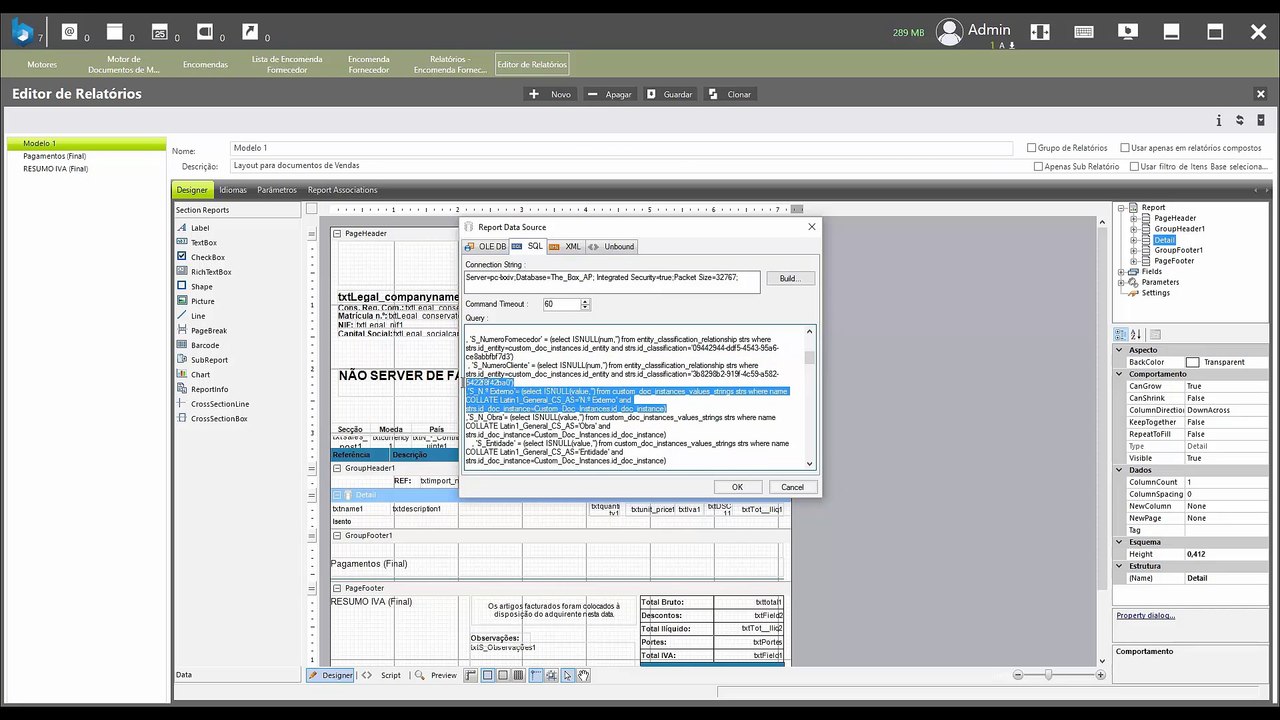1280x720 pixels.
Task: Open the Report Associations tab
Action: pos(342,190)
